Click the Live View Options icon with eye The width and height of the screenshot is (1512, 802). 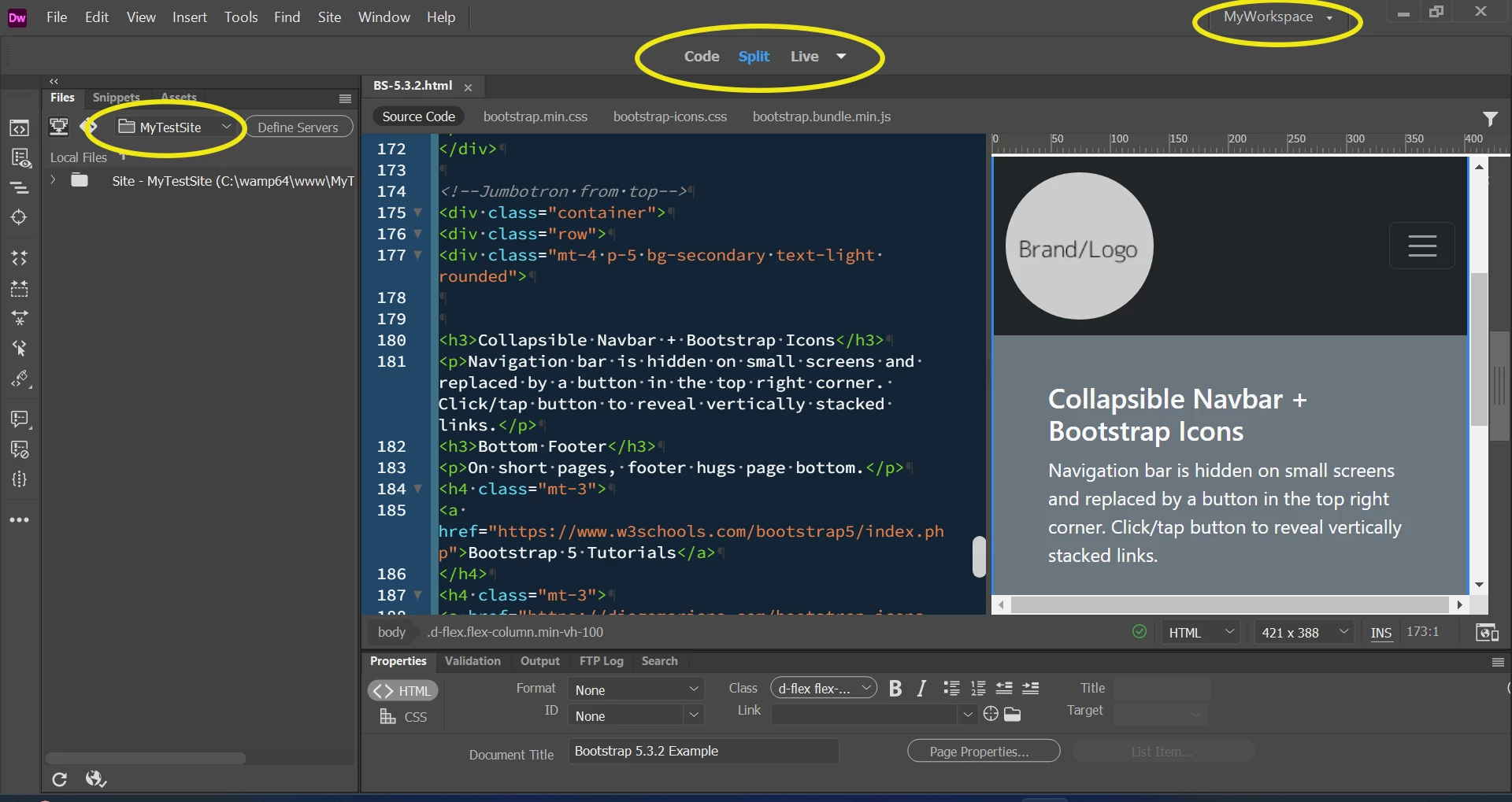[x=20, y=158]
